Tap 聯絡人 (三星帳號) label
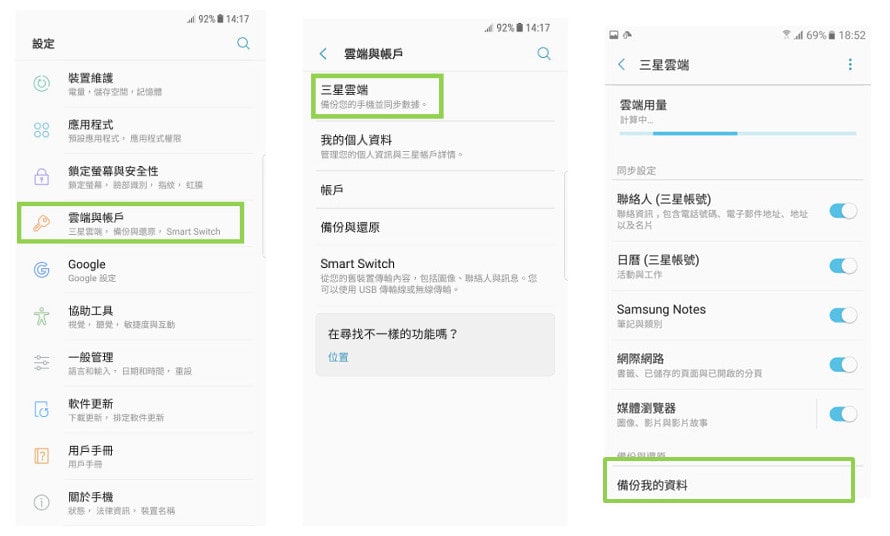890x536 pixels. [664, 199]
